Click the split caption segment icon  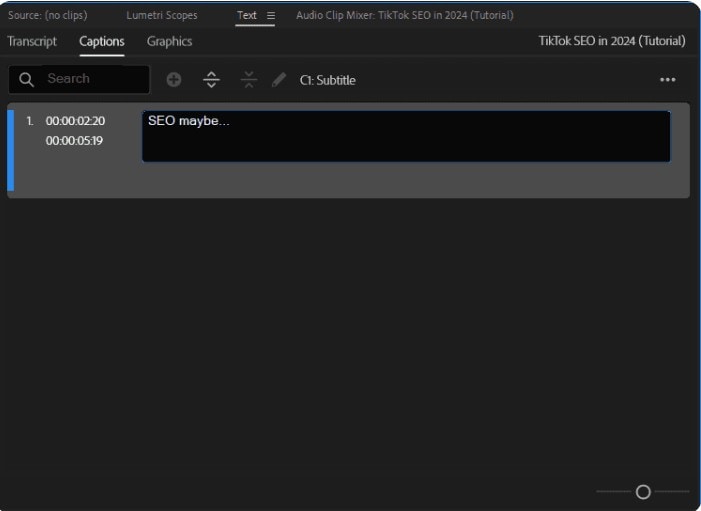211,80
